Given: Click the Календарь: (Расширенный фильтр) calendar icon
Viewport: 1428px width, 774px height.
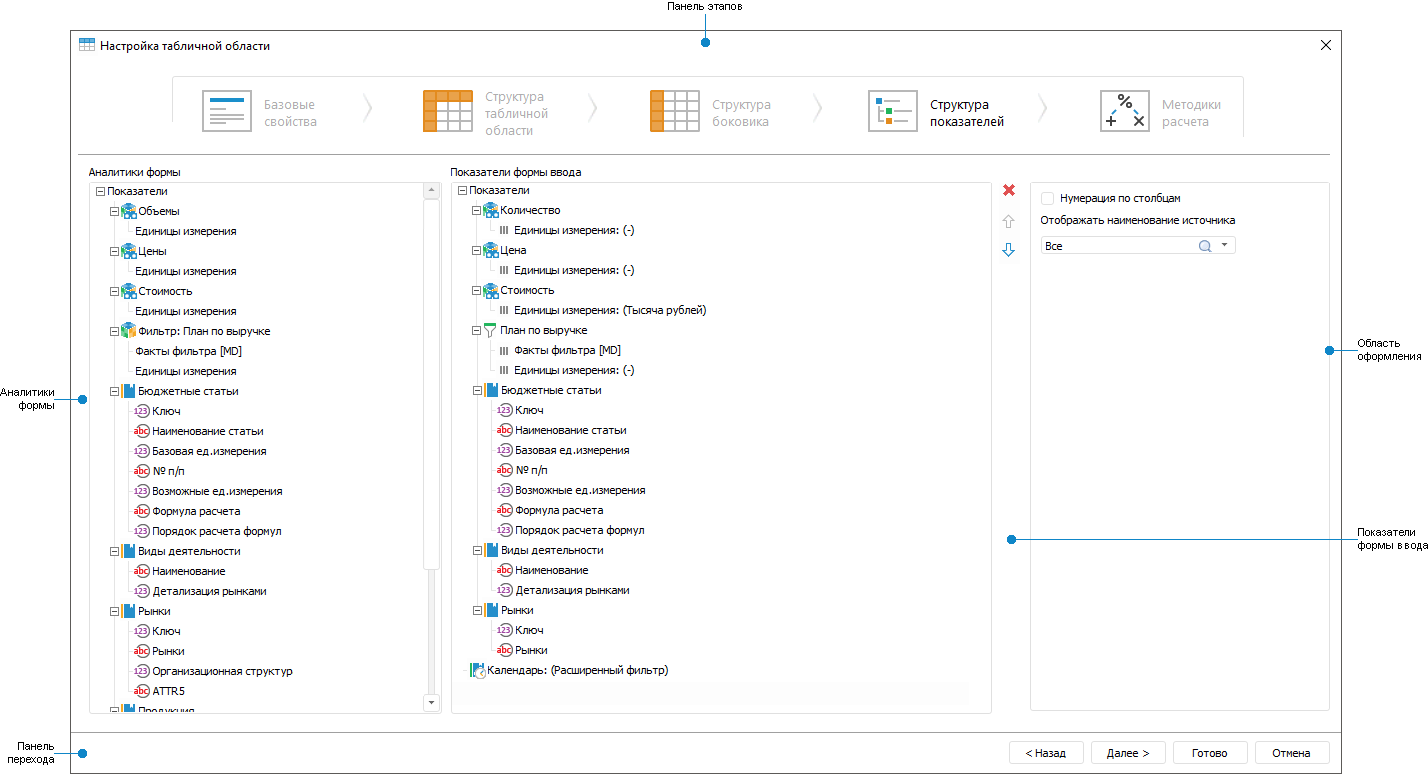Looking at the screenshot, I should (478, 670).
